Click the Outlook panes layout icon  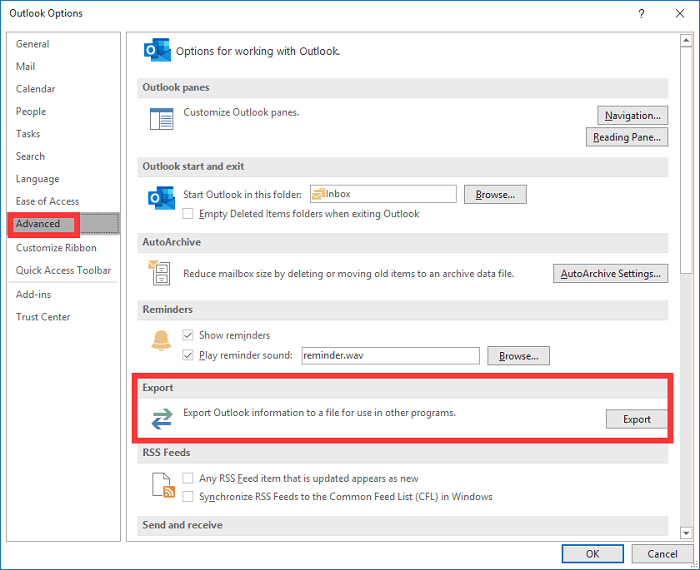point(161,119)
